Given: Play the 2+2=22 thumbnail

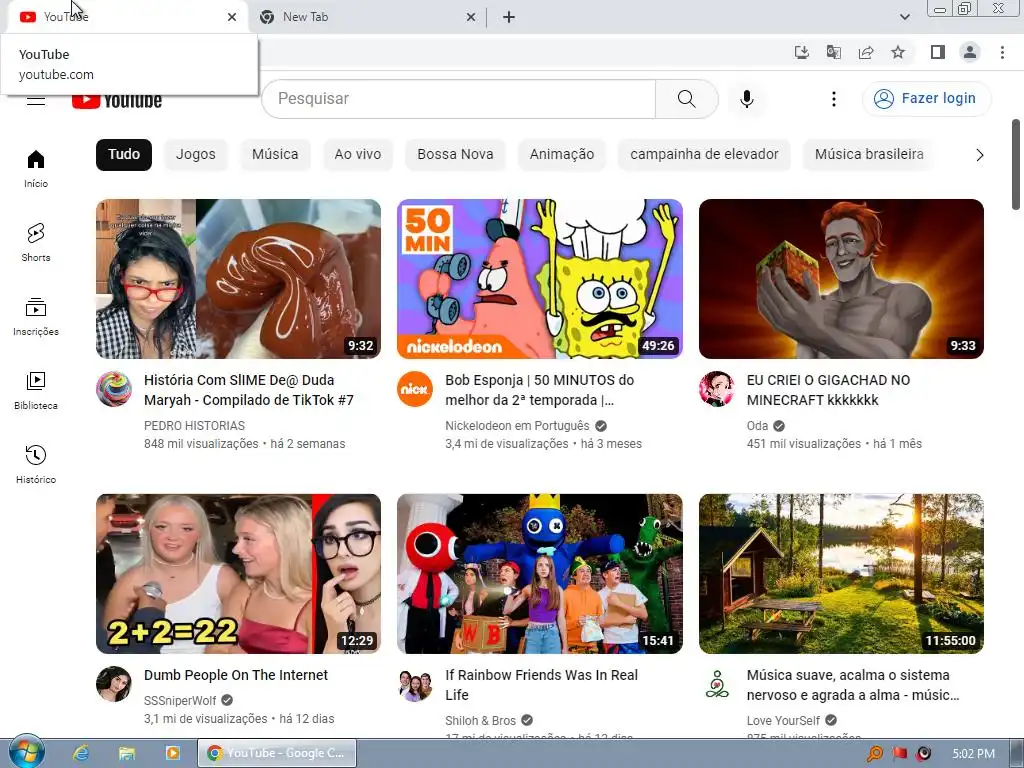Looking at the screenshot, I should pyautogui.click(x=238, y=574).
